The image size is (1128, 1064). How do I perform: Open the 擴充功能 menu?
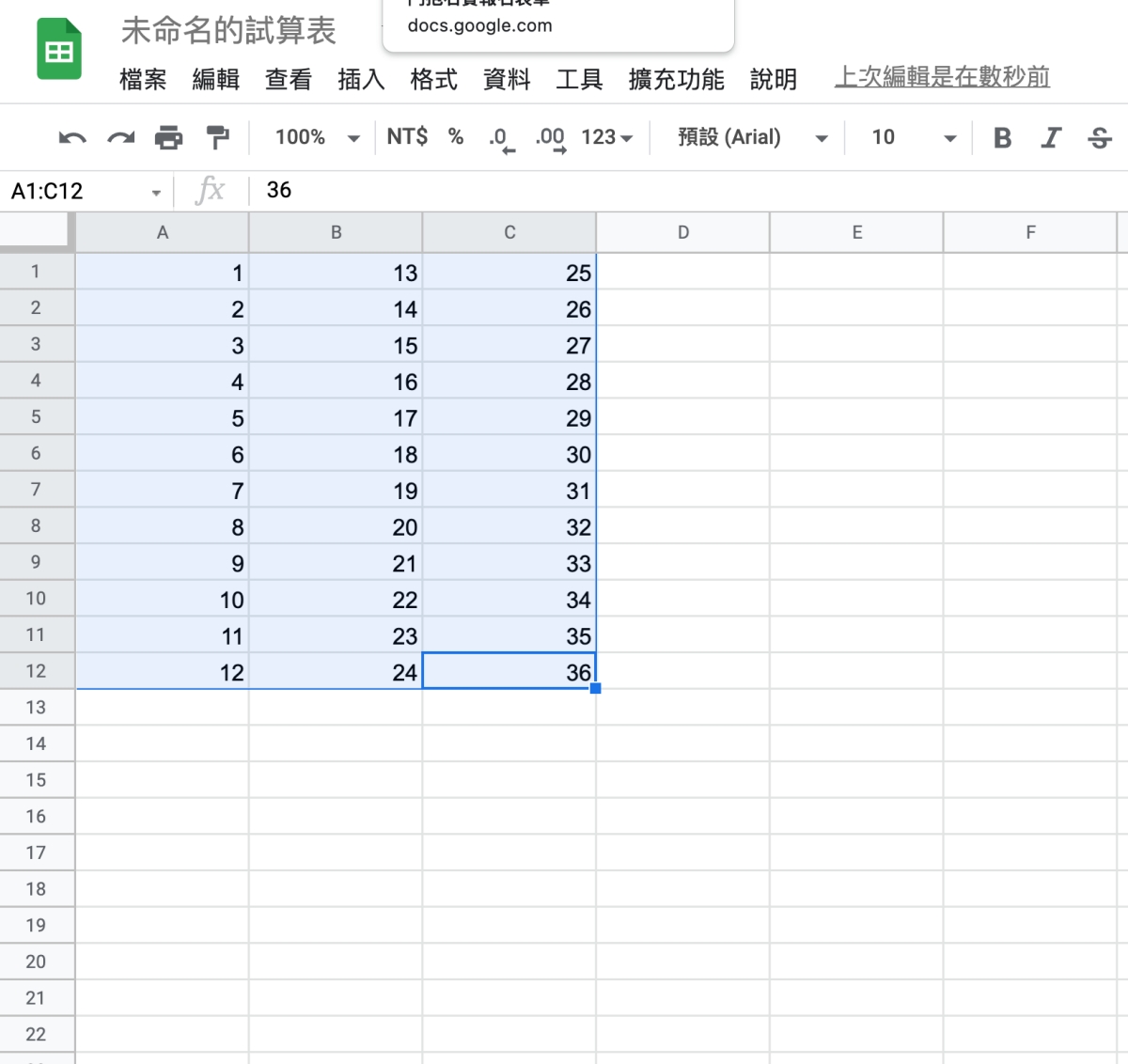click(x=677, y=79)
